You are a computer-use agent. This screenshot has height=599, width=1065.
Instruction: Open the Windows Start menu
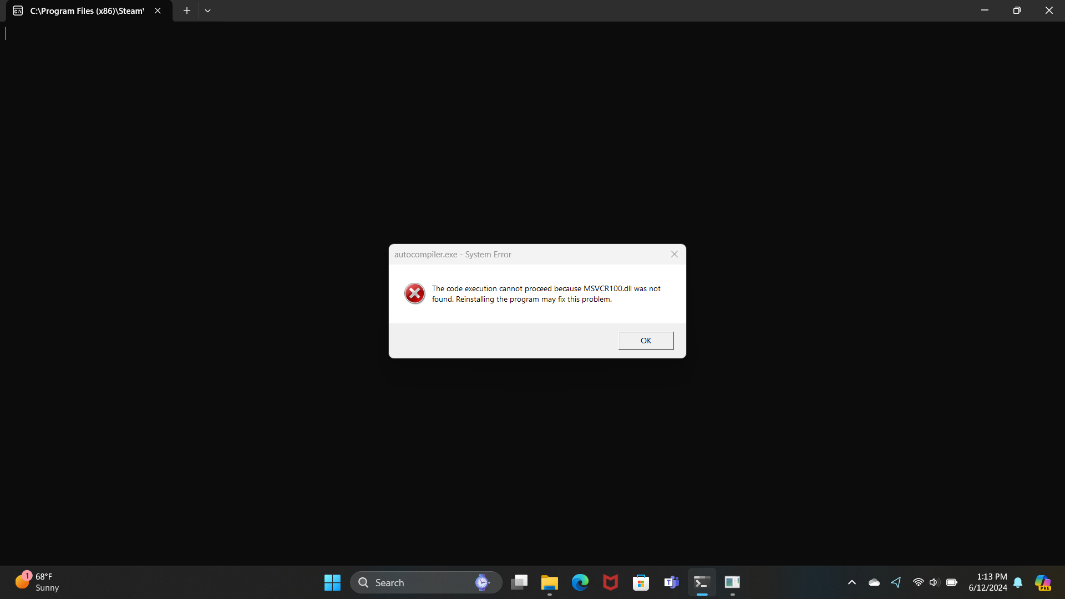[332, 582]
